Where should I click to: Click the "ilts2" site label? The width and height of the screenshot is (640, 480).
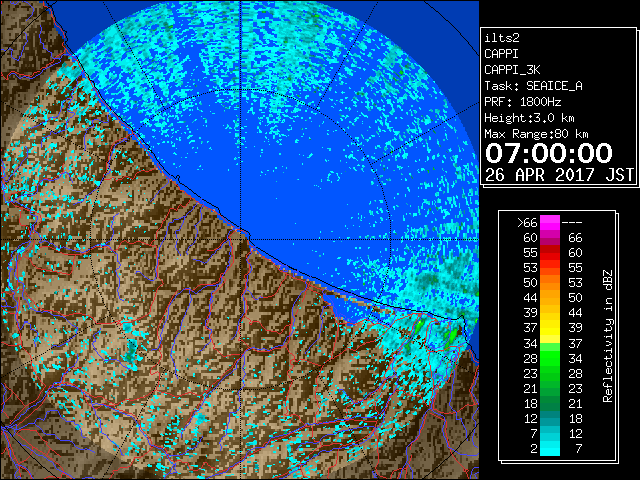point(502,38)
